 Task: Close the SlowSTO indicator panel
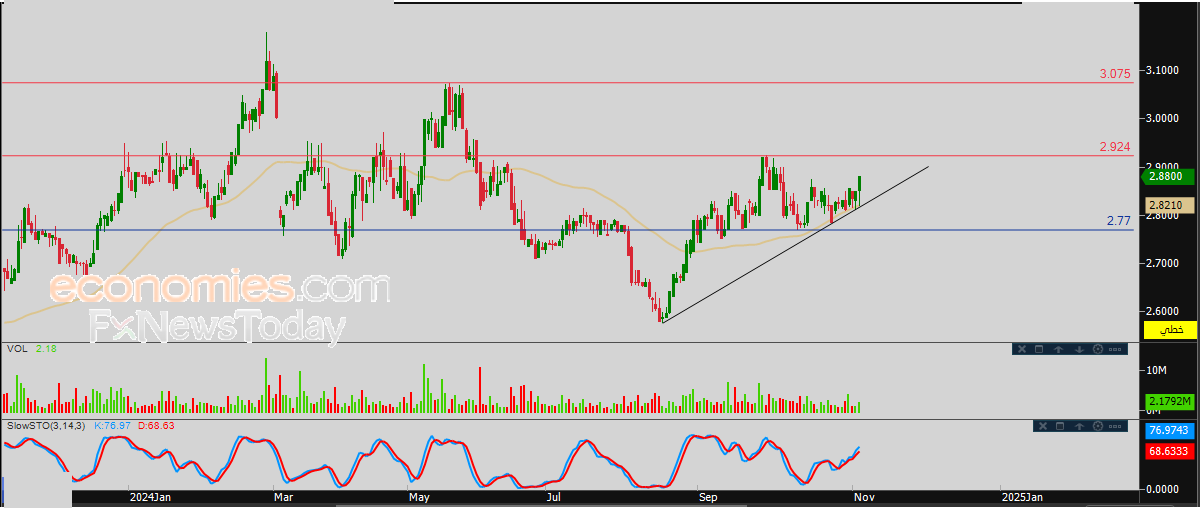1043,426
